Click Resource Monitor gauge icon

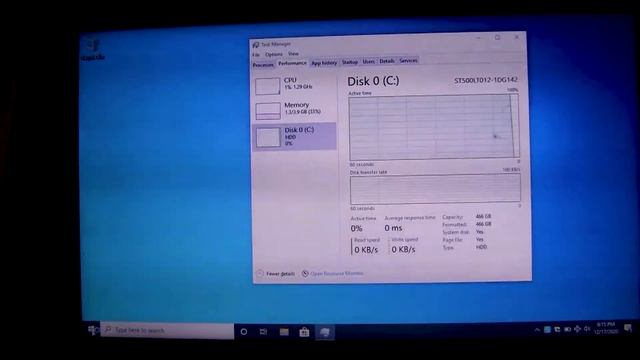pos(305,273)
